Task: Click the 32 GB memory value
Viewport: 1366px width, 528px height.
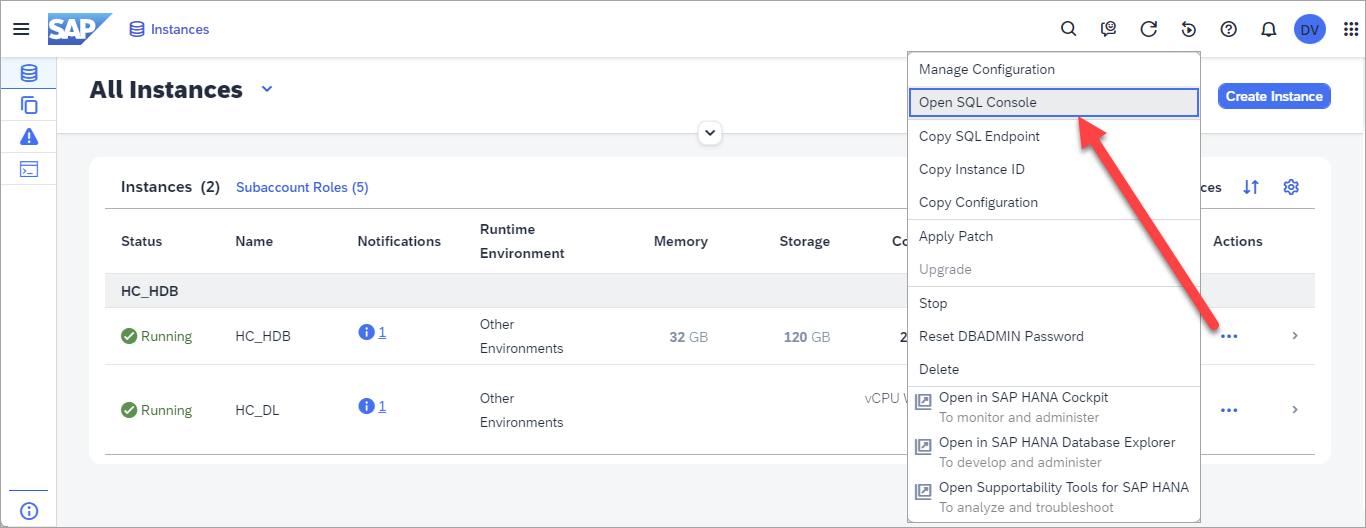Action: (x=689, y=337)
